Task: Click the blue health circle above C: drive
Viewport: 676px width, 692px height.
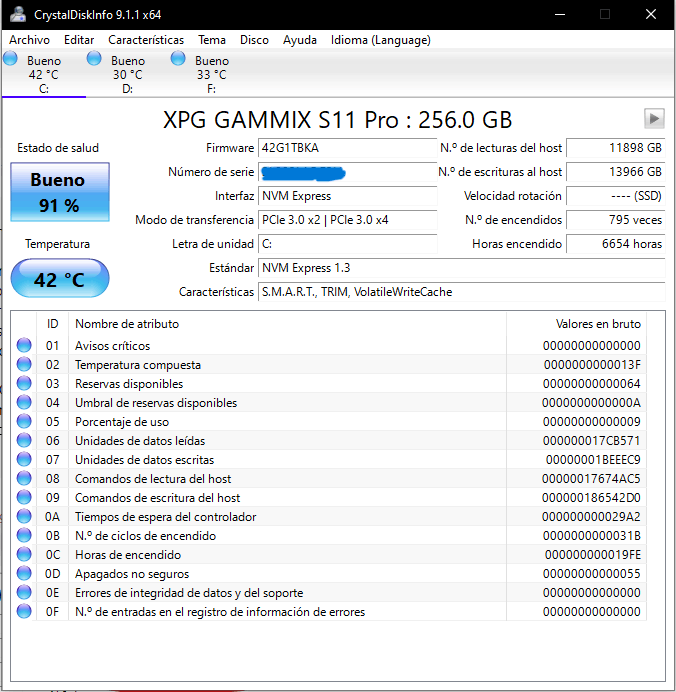Action: coord(10,58)
